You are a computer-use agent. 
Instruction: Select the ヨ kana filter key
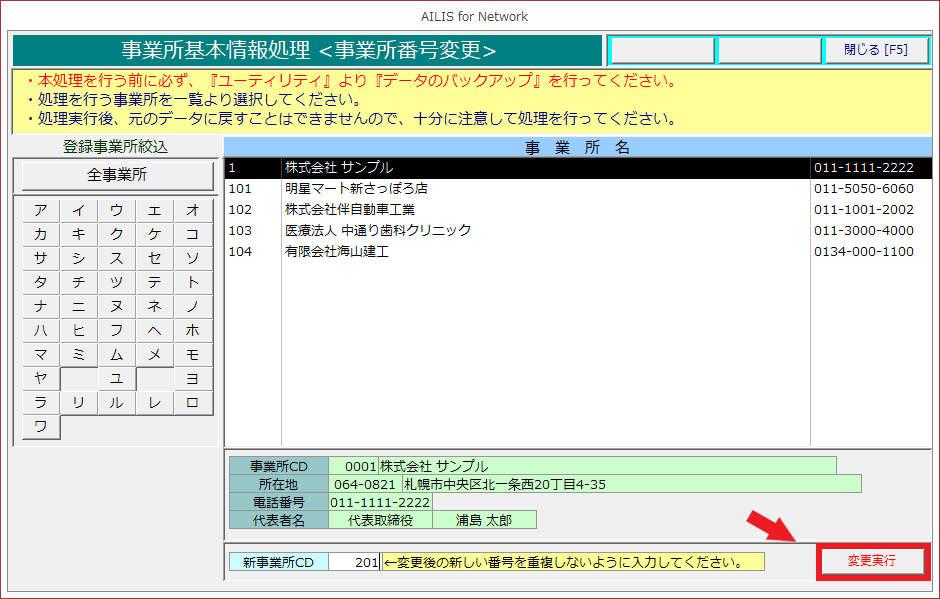192,379
